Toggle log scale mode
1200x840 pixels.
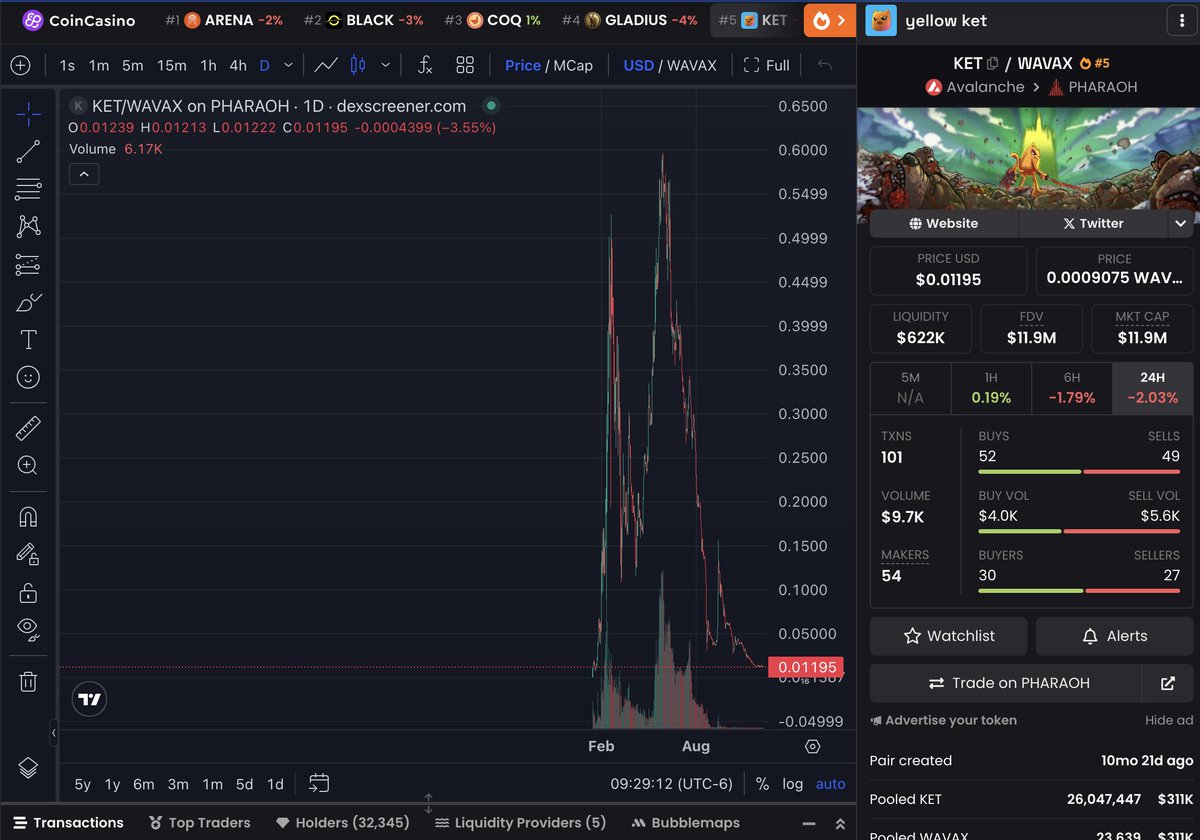coord(793,784)
